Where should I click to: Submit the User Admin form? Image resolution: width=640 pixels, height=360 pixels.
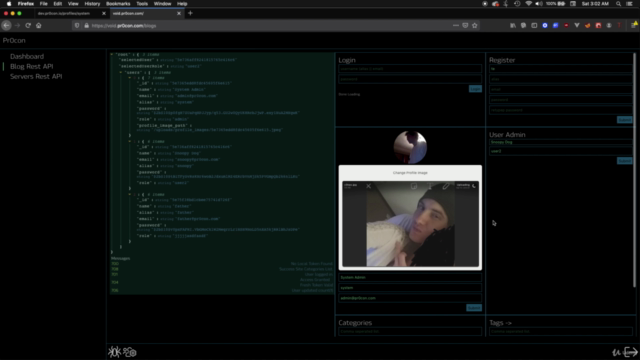pos(624,161)
